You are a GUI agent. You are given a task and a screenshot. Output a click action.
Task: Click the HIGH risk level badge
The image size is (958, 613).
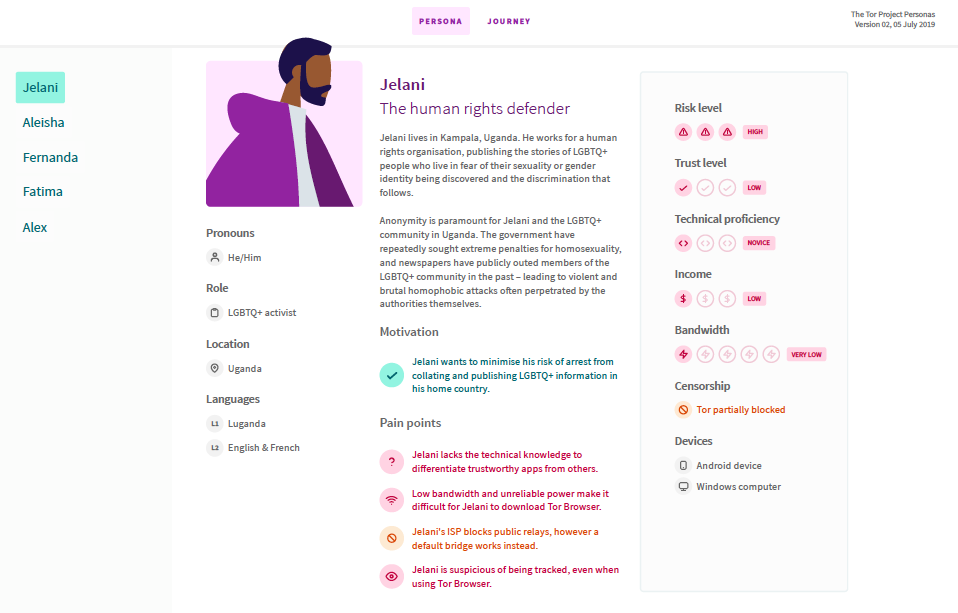[755, 132]
